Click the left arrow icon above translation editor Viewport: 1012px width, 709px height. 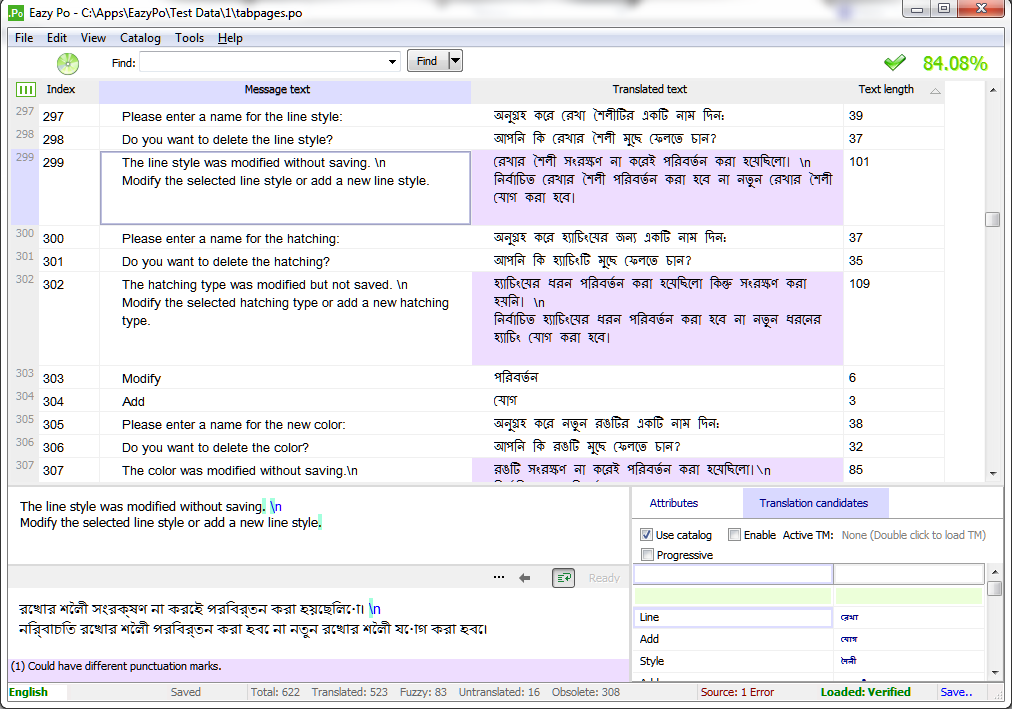point(525,578)
